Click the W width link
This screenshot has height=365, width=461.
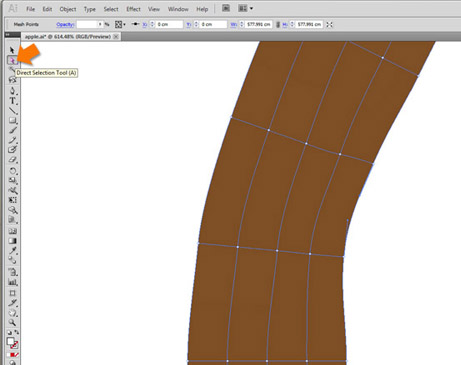click(x=234, y=24)
